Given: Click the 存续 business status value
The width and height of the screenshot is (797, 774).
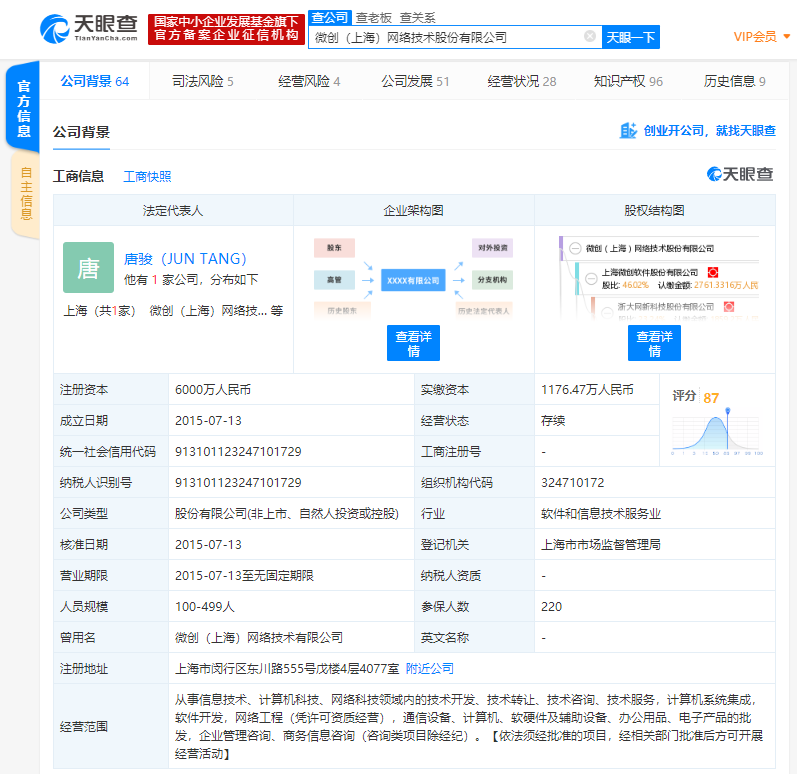Looking at the screenshot, I should click(553, 421).
